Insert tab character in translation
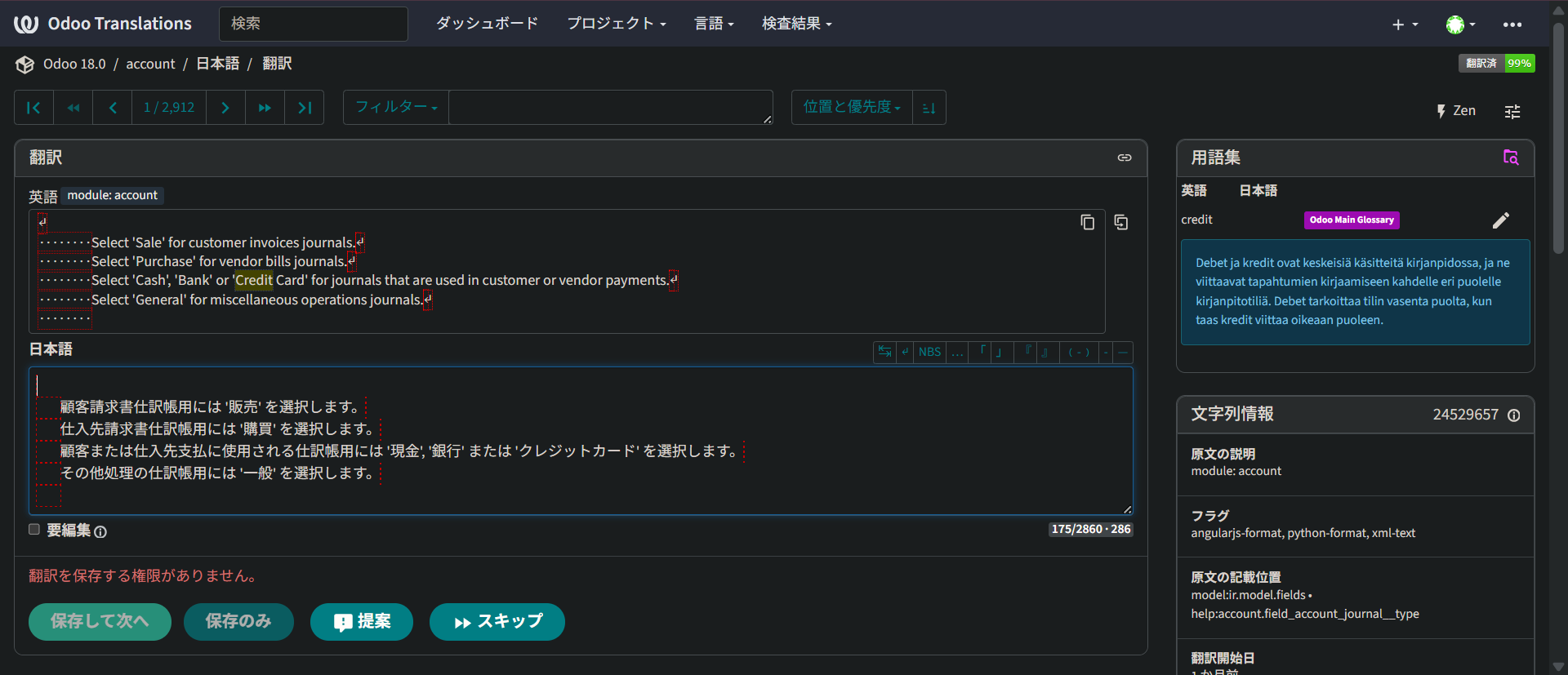 tap(884, 352)
